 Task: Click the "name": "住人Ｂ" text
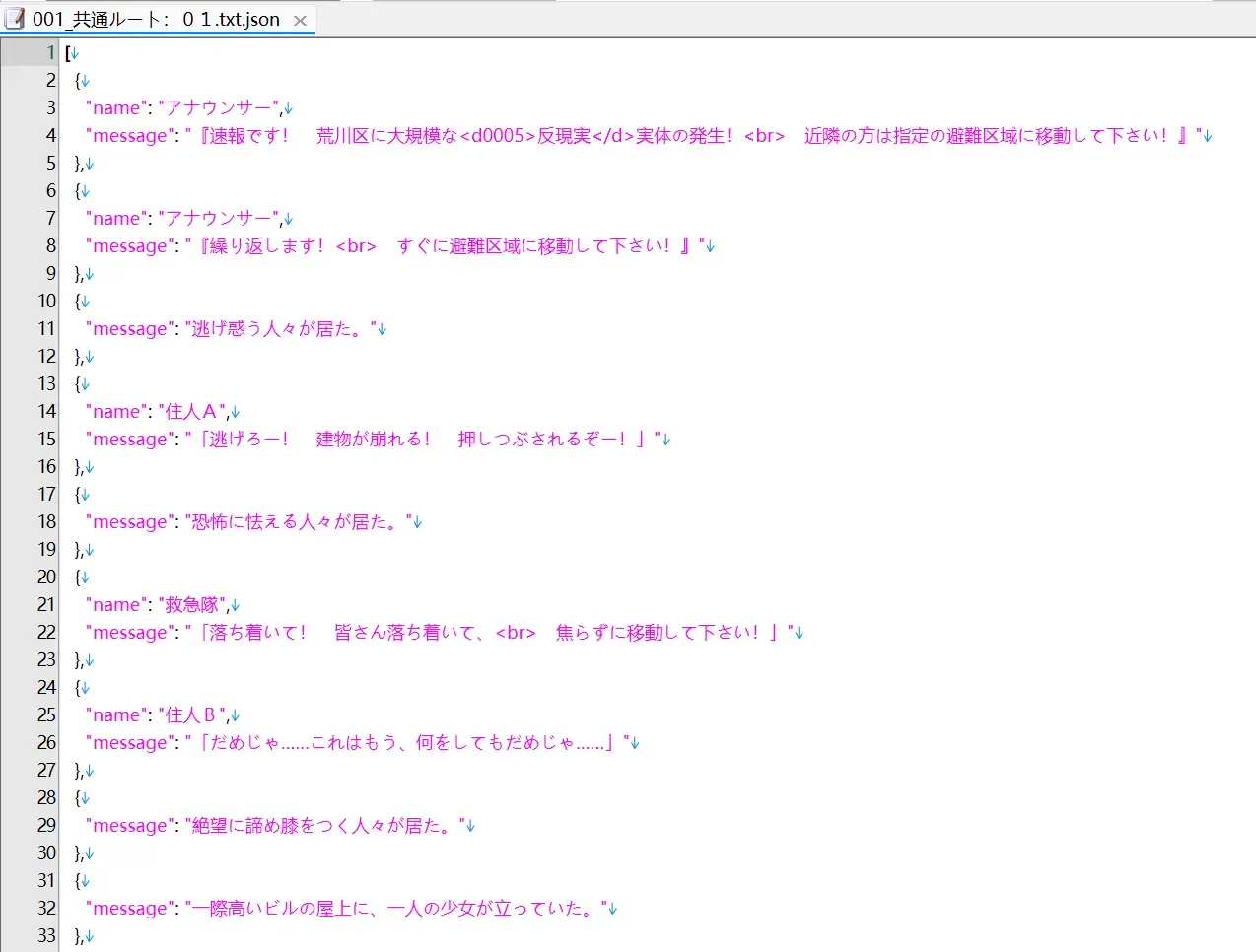[157, 715]
